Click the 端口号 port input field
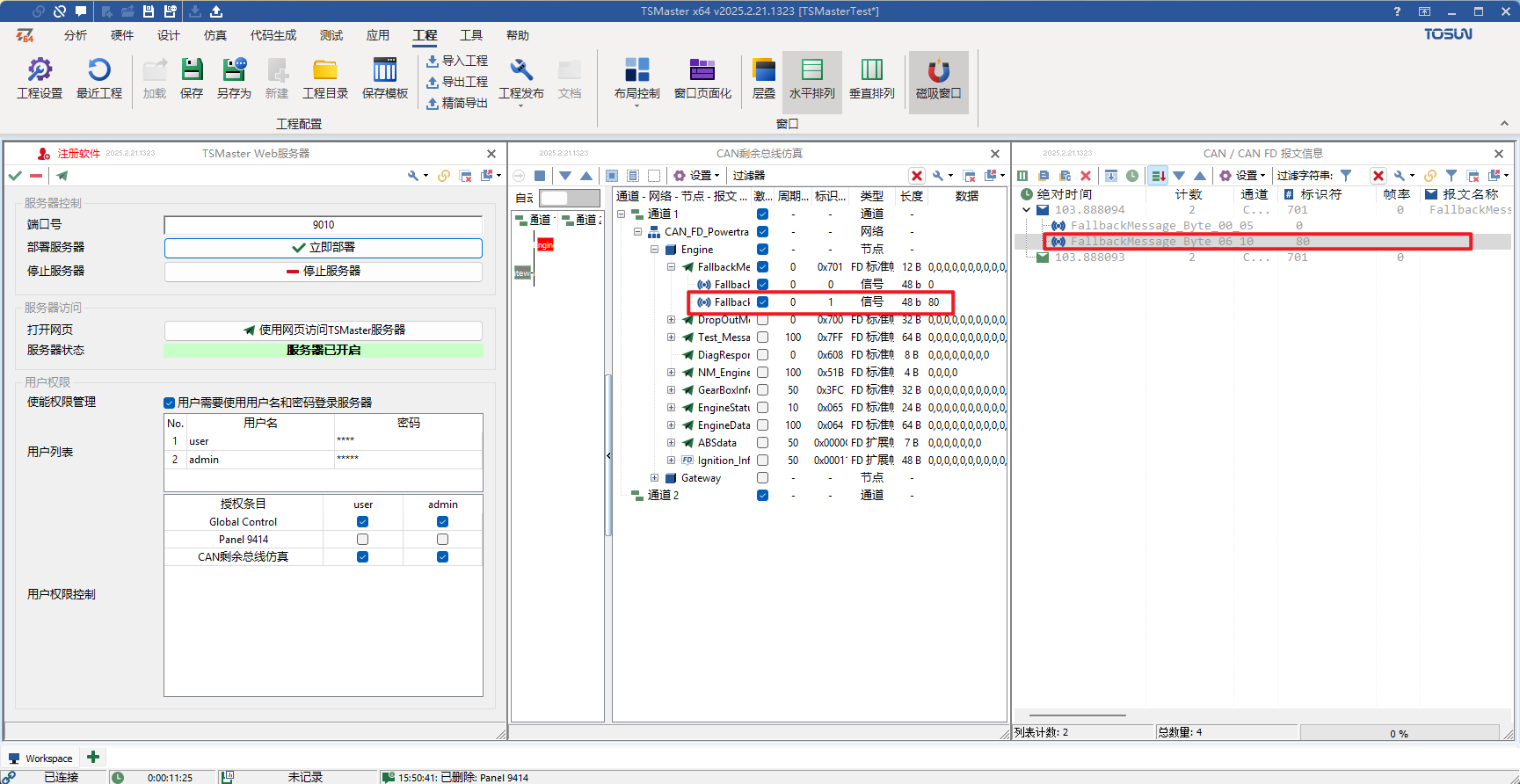This screenshot has width=1520, height=784. tap(324, 225)
